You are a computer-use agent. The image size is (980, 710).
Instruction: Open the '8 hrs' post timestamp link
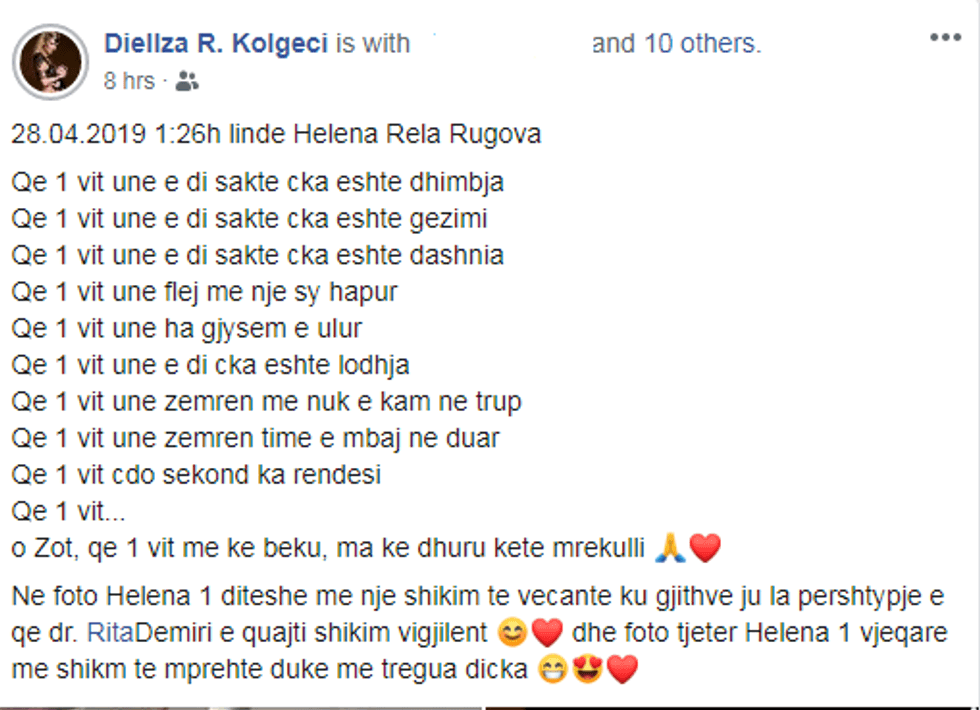[x=129, y=81]
